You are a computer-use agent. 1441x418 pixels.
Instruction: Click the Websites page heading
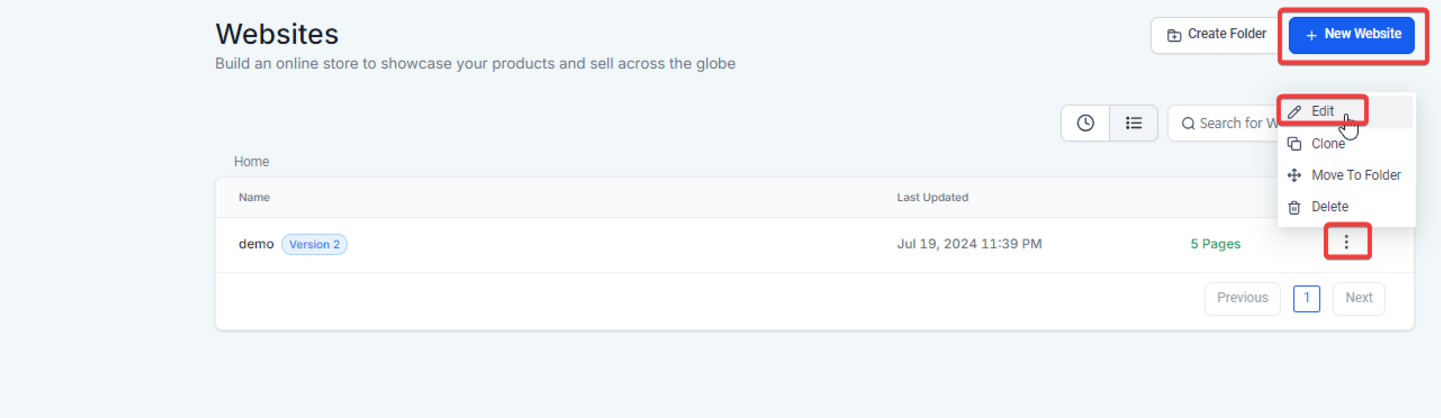point(277,35)
